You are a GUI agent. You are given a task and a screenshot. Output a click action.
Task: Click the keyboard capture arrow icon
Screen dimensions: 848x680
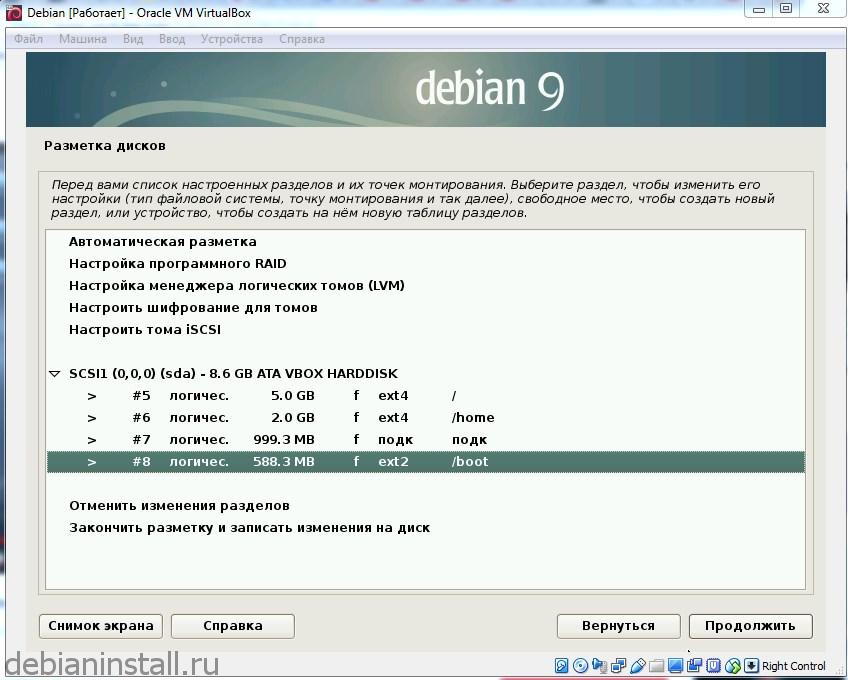[x=751, y=666]
